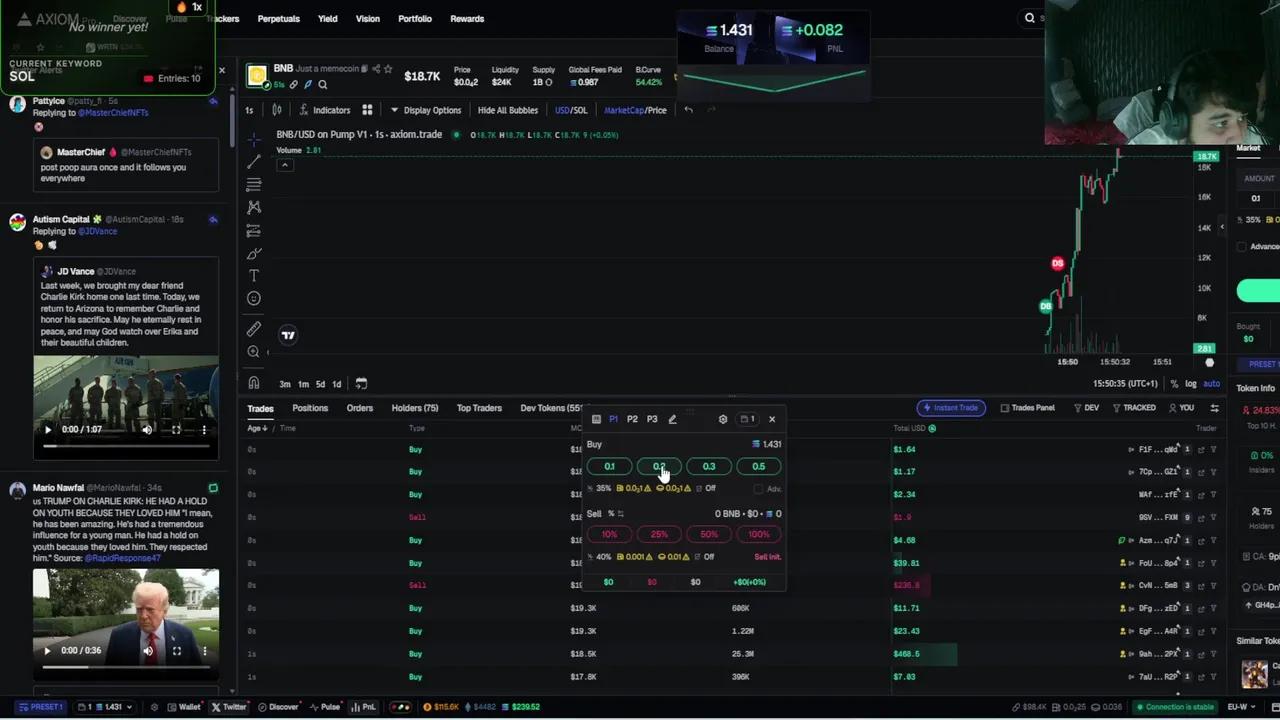
Task: Open the forecasting and measurement tools
Action: pyautogui.click(x=254, y=230)
